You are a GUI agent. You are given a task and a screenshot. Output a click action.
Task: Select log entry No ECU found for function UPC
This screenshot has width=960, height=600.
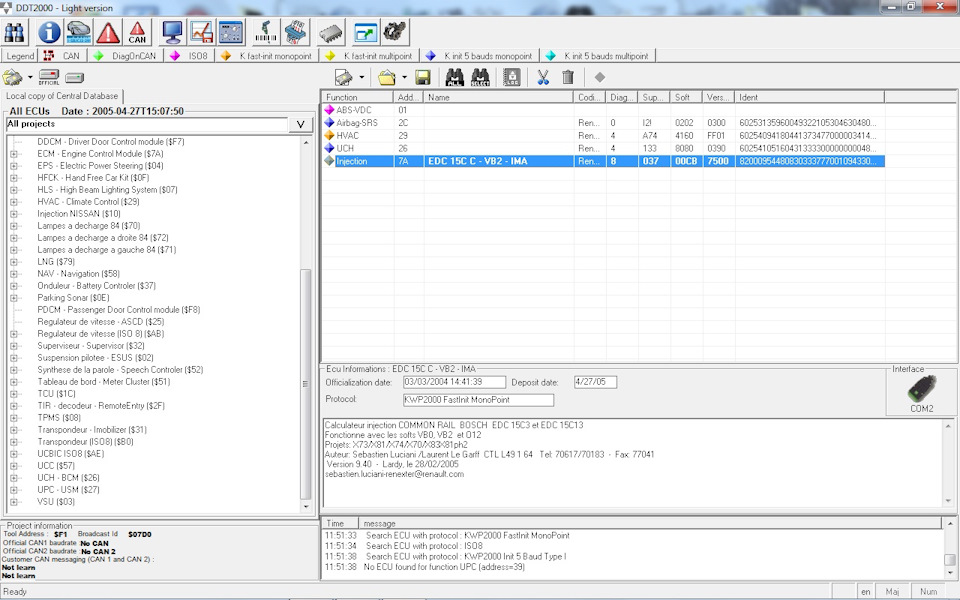pos(444,568)
